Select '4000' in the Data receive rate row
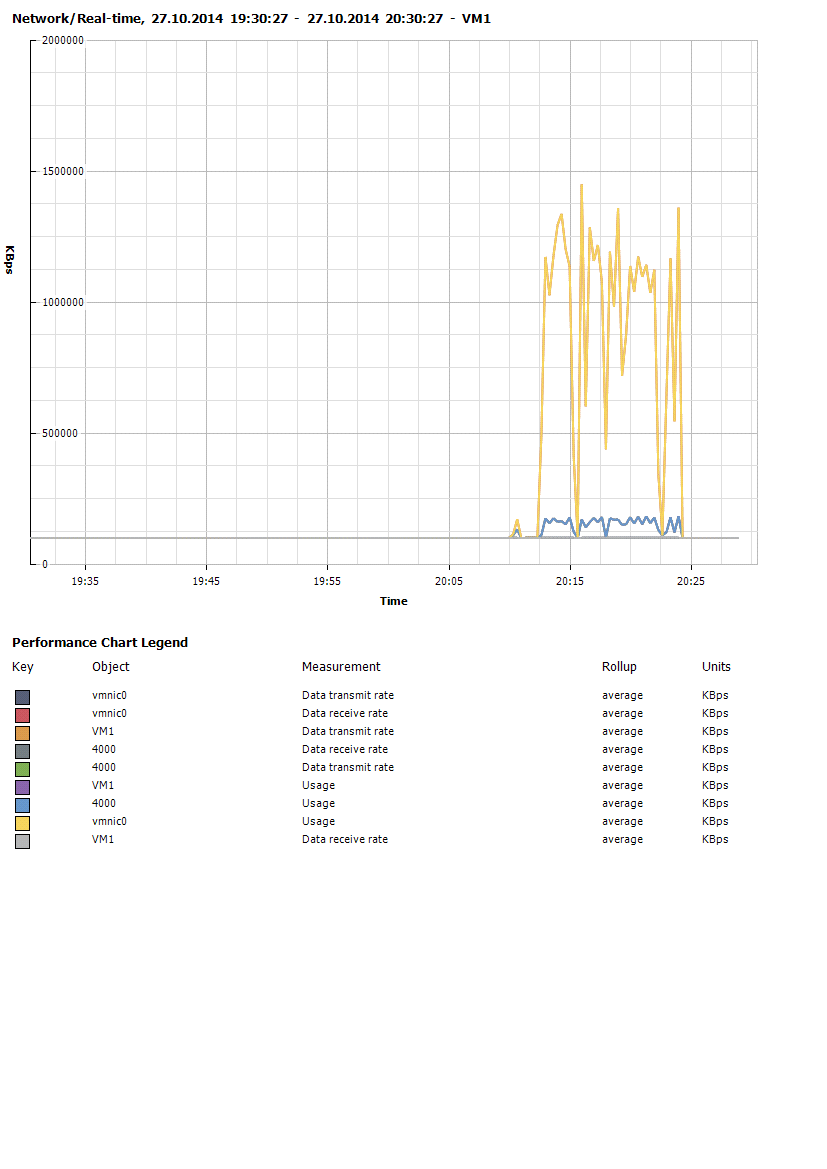Viewport: 827px width, 1169px height. (104, 749)
